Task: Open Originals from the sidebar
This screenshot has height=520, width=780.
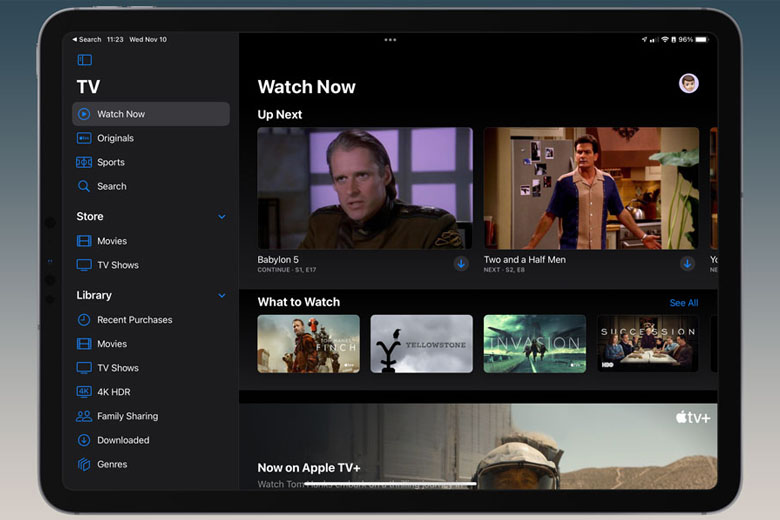Action: click(x=151, y=138)
